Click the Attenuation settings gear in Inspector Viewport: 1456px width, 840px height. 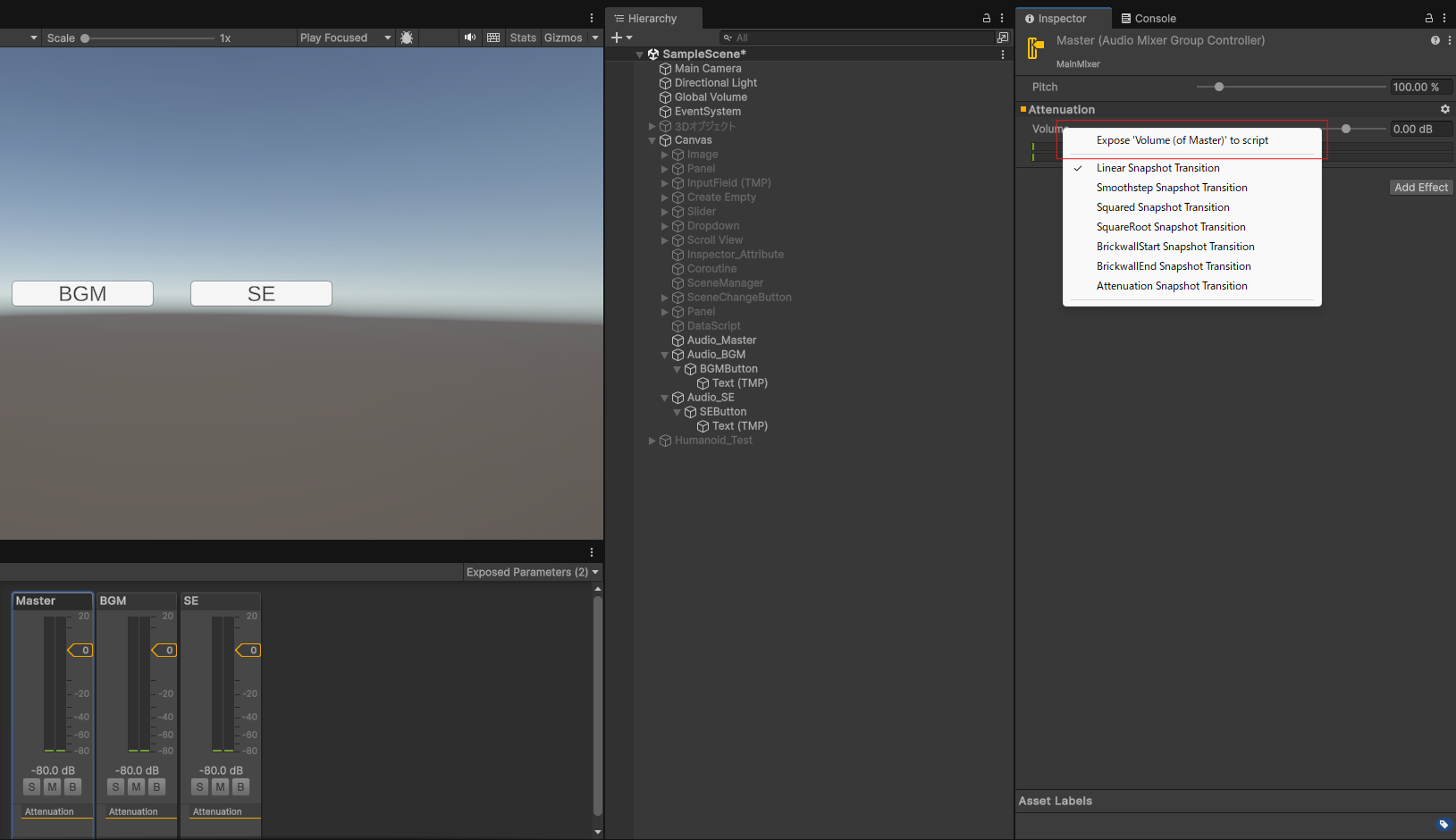point(1444,109)
